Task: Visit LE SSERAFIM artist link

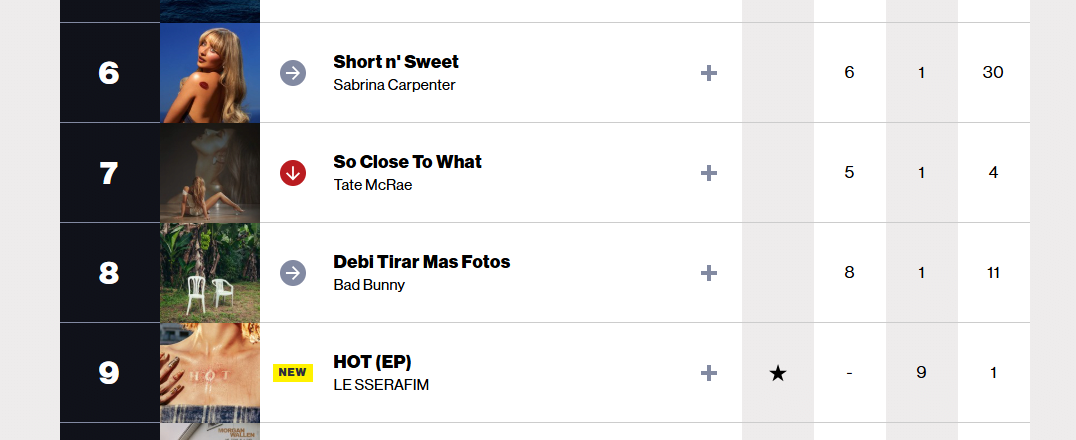Action: coord(381,385)
